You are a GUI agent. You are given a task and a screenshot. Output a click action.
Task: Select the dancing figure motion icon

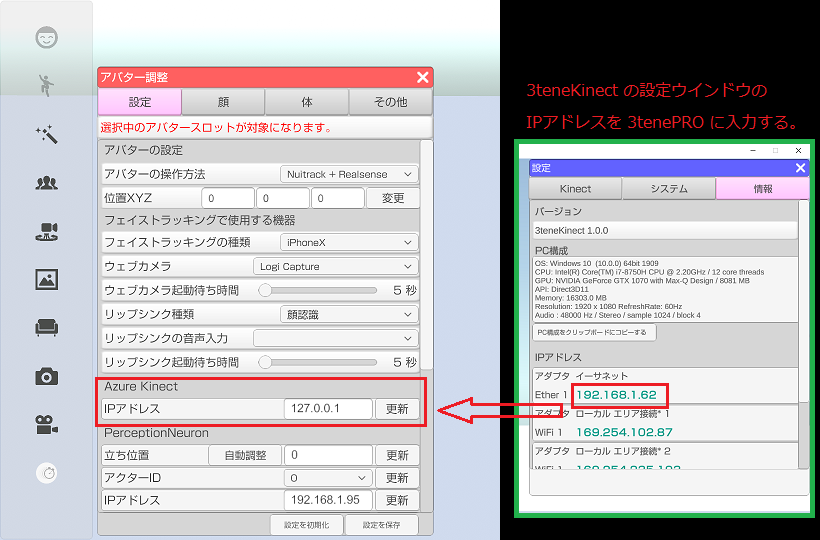(47, 85)
